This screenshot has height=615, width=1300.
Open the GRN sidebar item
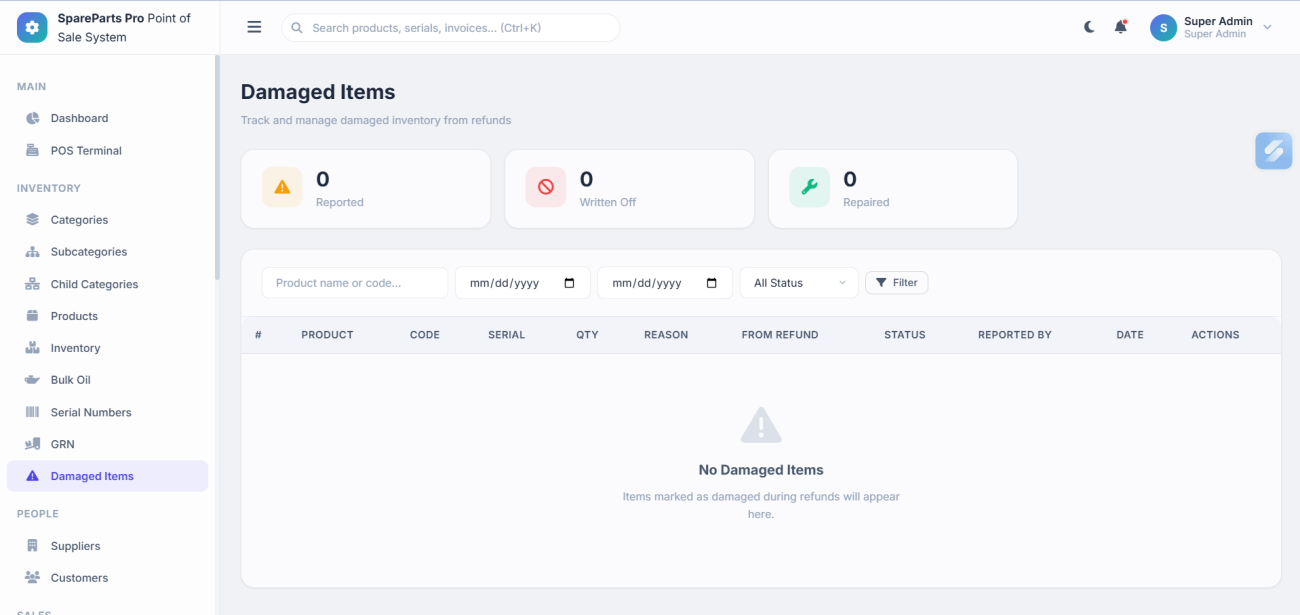(x=108, y=444)
